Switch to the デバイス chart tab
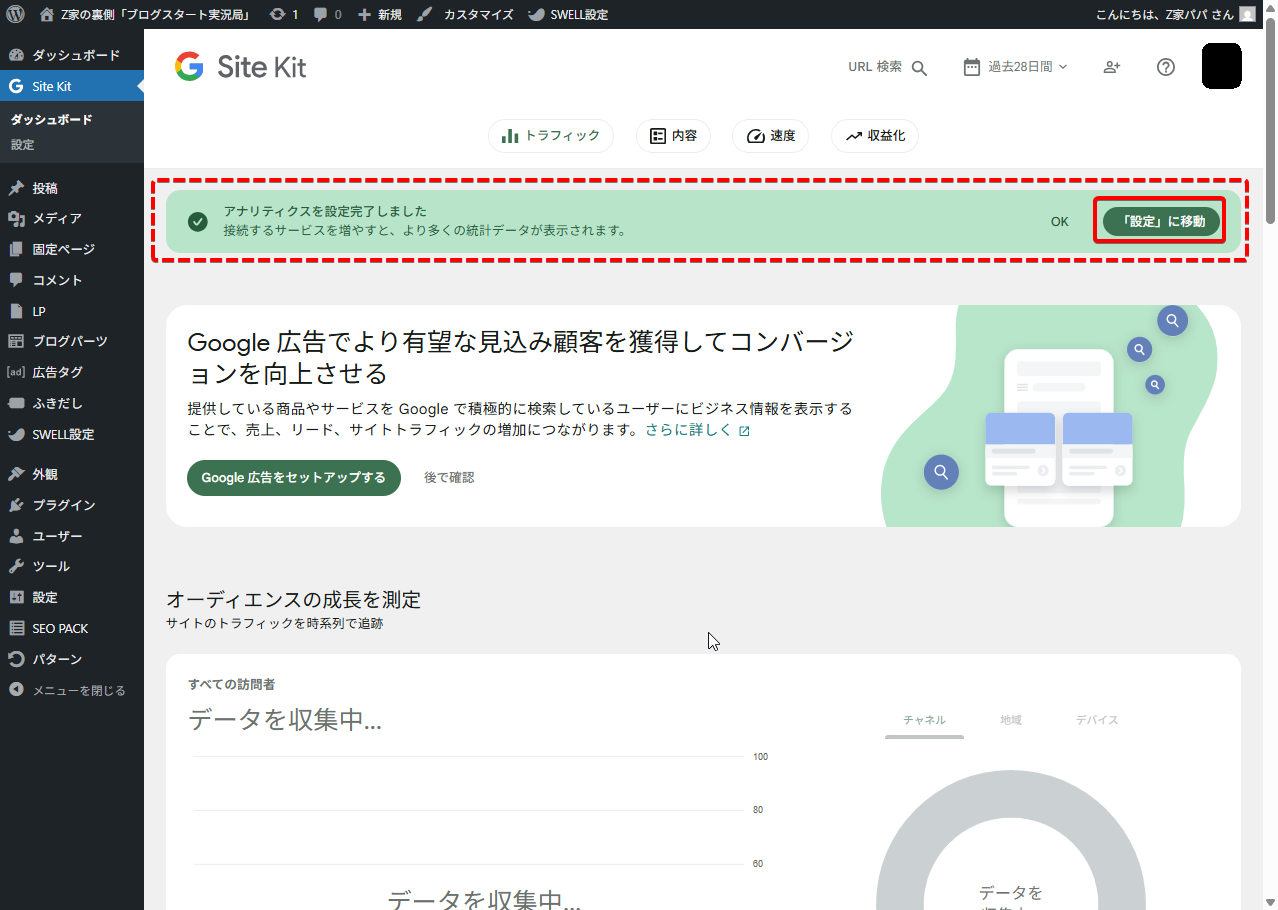This screenshot has height=910, width=1278. pyautogui.click(x=1097, y=720)
